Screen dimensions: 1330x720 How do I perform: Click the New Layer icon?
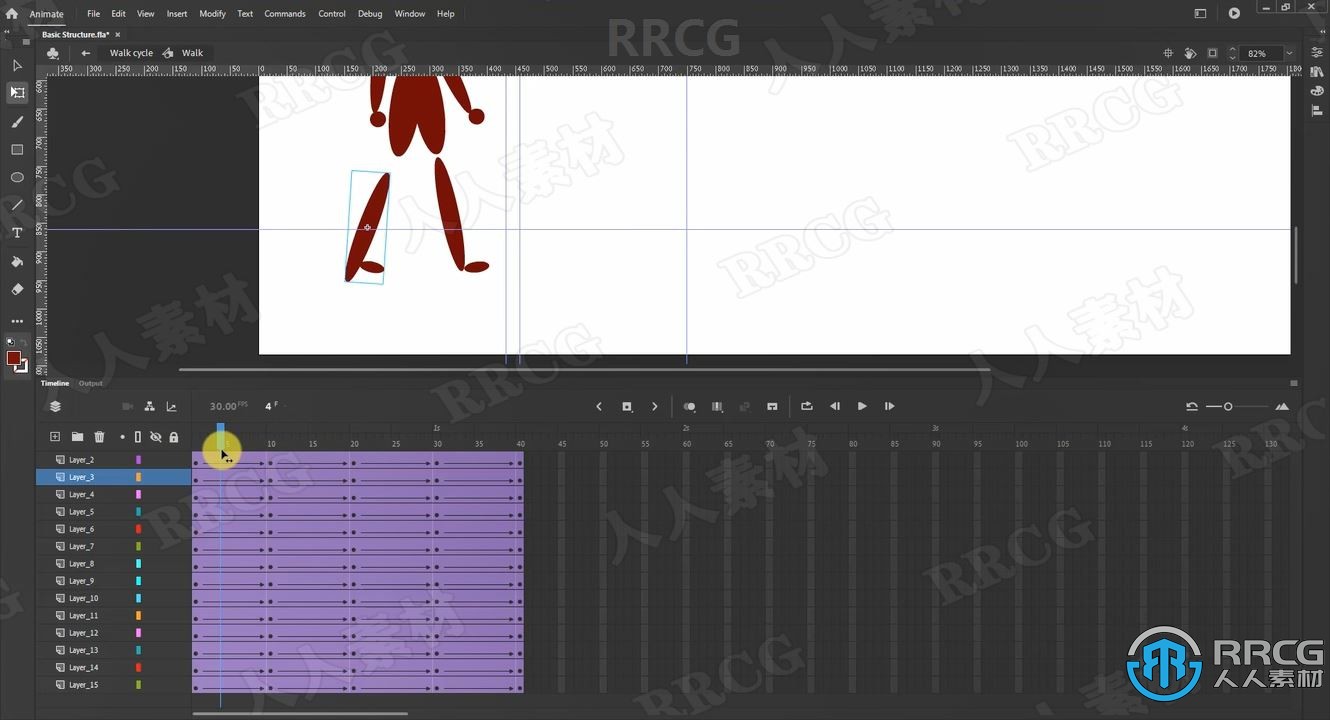(x=55, y=437)
